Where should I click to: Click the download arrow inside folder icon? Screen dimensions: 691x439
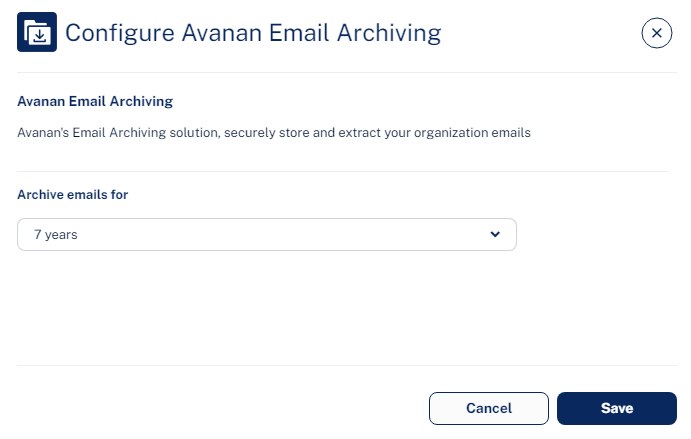point(40,36)
